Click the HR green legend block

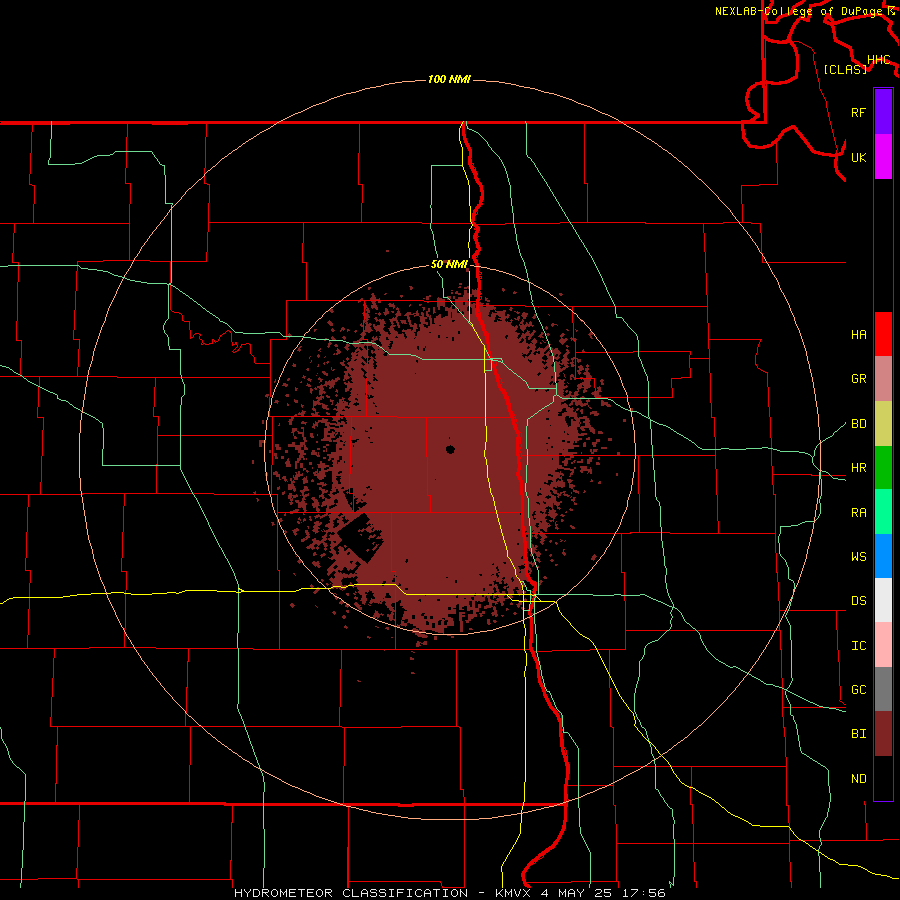(x=883, y=468)
